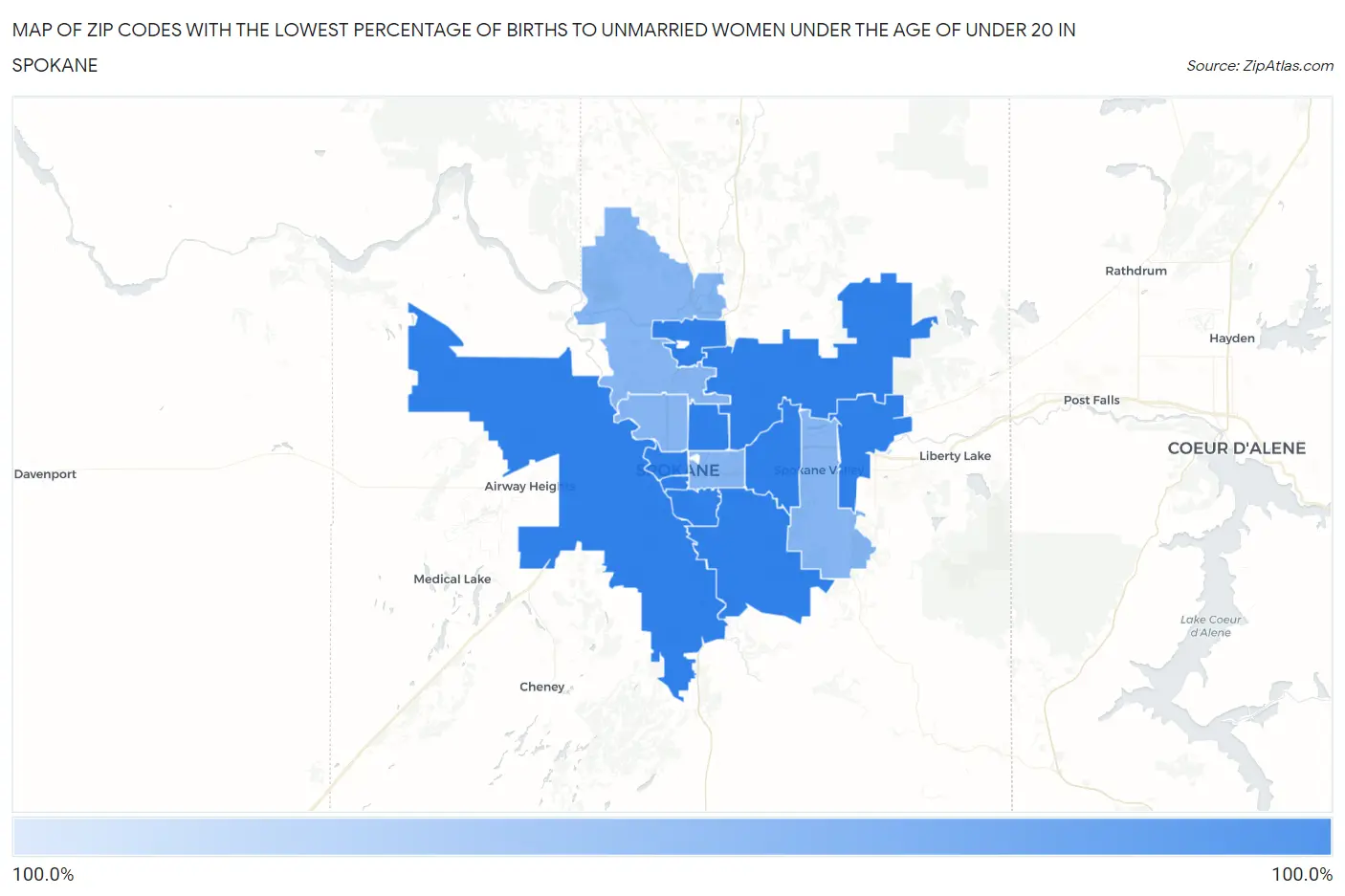Click the Hayden city label
The image size is (1345, 896).
(1231, 339)
